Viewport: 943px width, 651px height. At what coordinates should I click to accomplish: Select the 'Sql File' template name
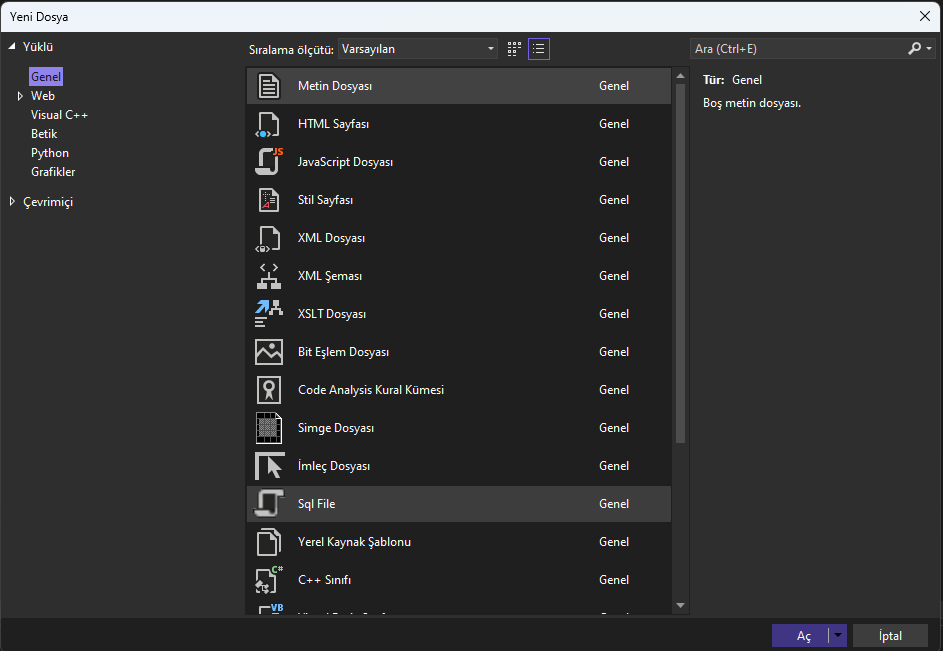click(316, 504)
